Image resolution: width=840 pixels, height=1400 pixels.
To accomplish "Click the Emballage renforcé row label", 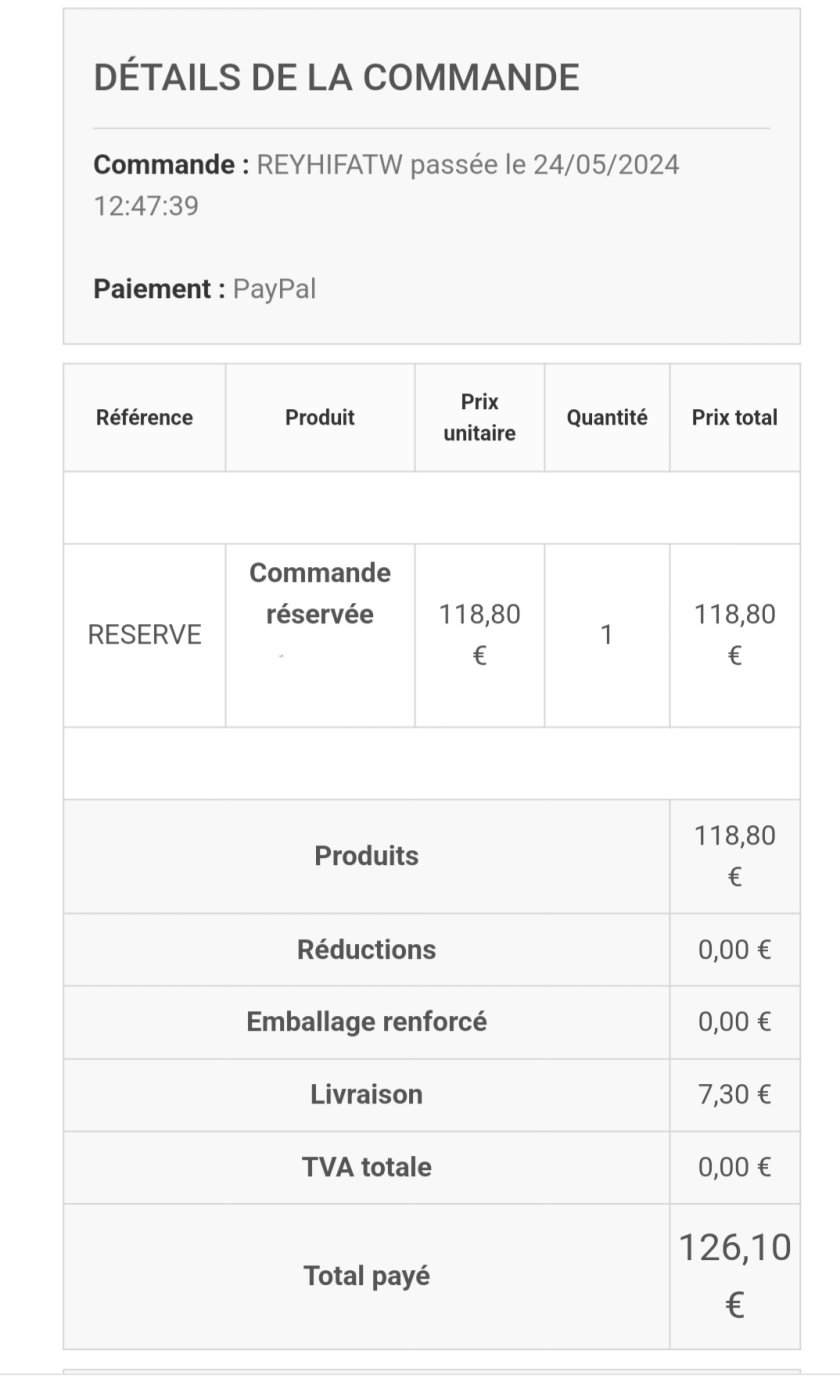I will click(x=366, y=1022).
